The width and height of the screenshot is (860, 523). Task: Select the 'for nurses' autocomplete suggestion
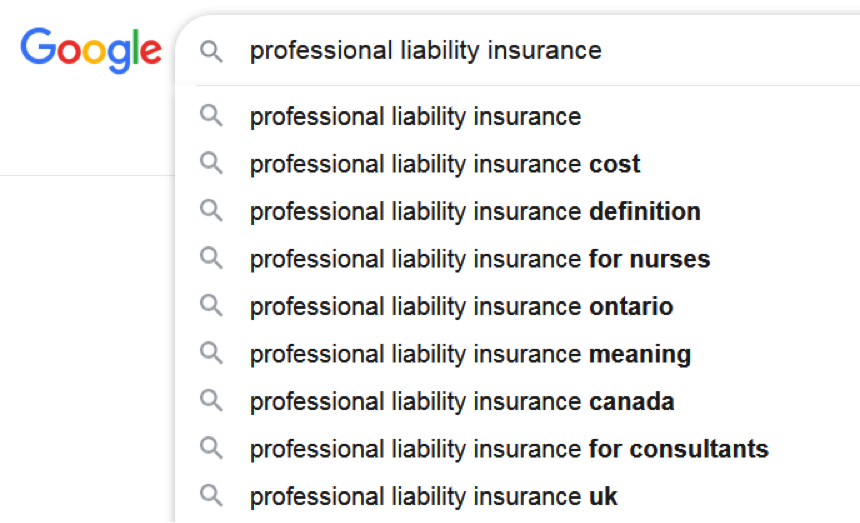pyautogui.click(x=480, y=259)
